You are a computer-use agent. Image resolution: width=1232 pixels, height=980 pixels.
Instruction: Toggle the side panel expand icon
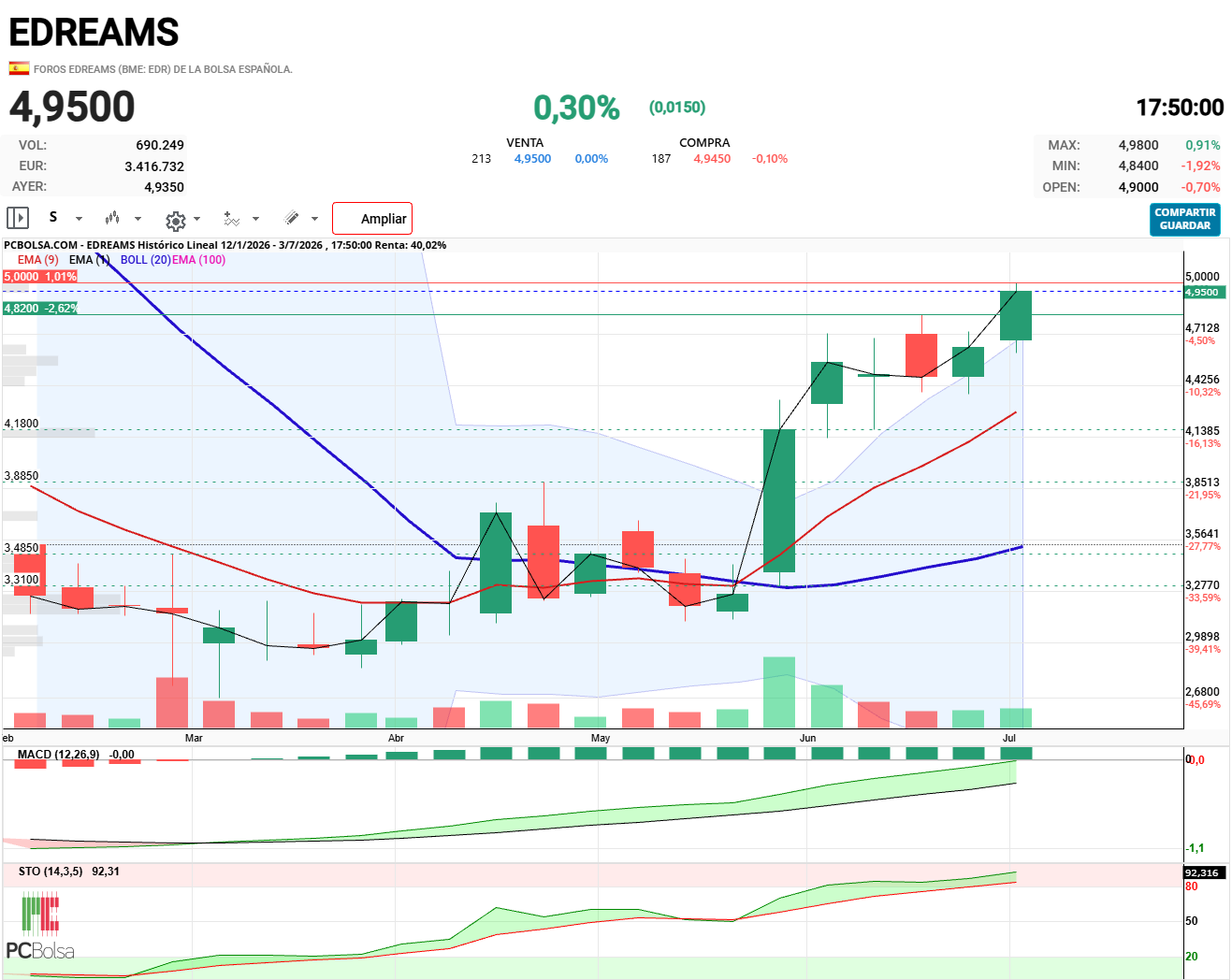18,218
